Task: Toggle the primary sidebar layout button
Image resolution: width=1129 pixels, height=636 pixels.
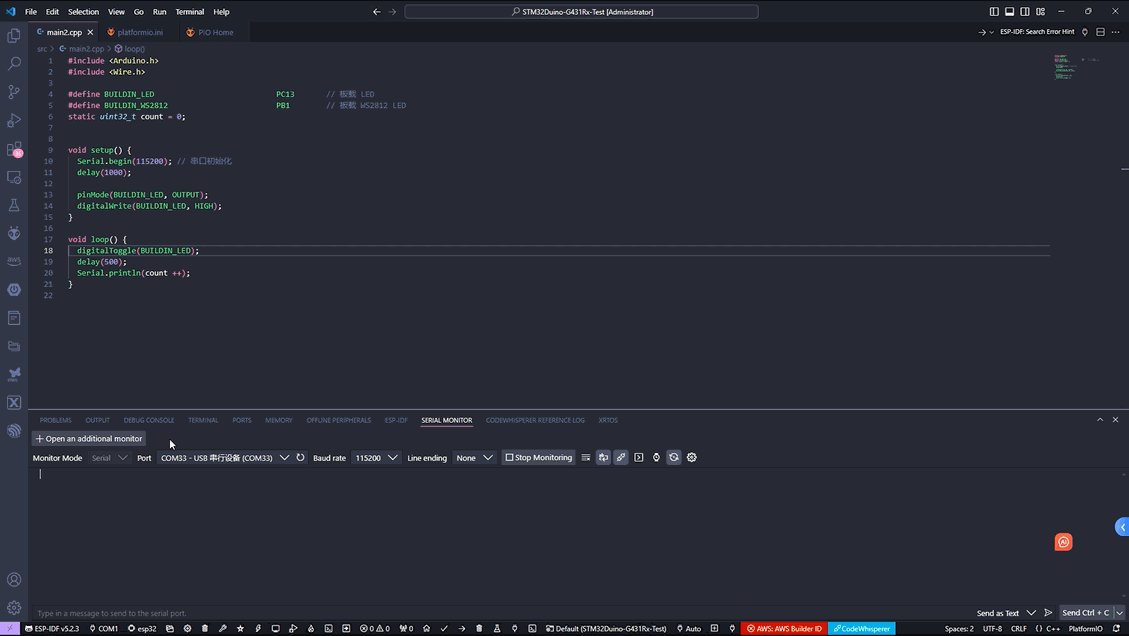Action: click(993, 12)
